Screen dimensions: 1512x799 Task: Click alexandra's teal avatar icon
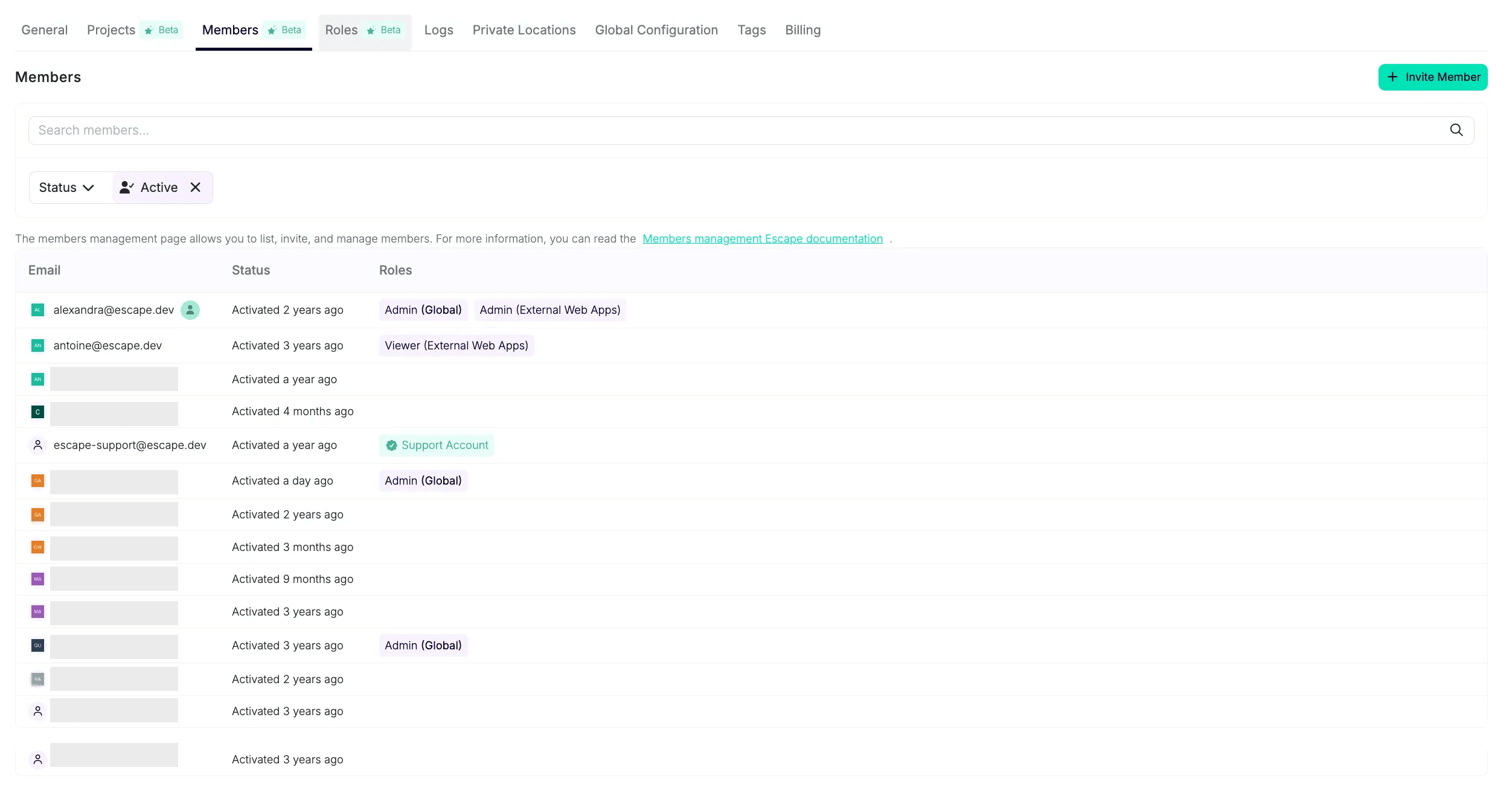click(37, 310)
